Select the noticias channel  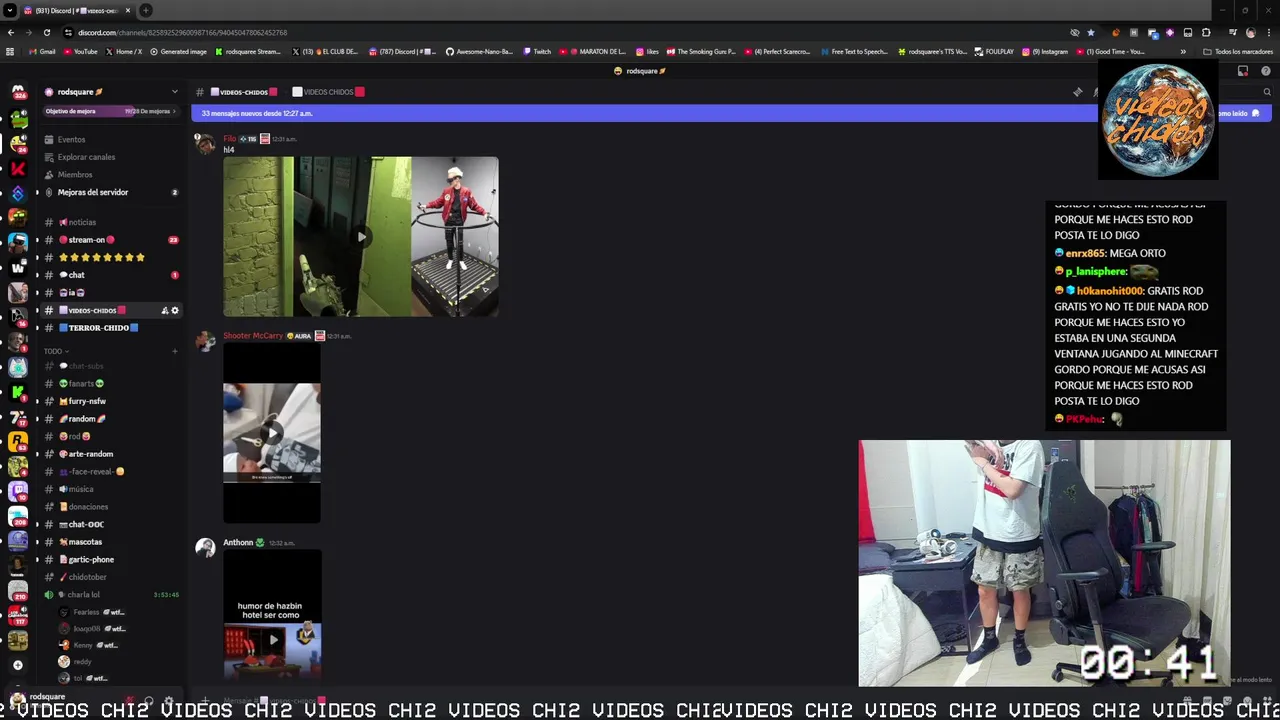click(112, 222)
